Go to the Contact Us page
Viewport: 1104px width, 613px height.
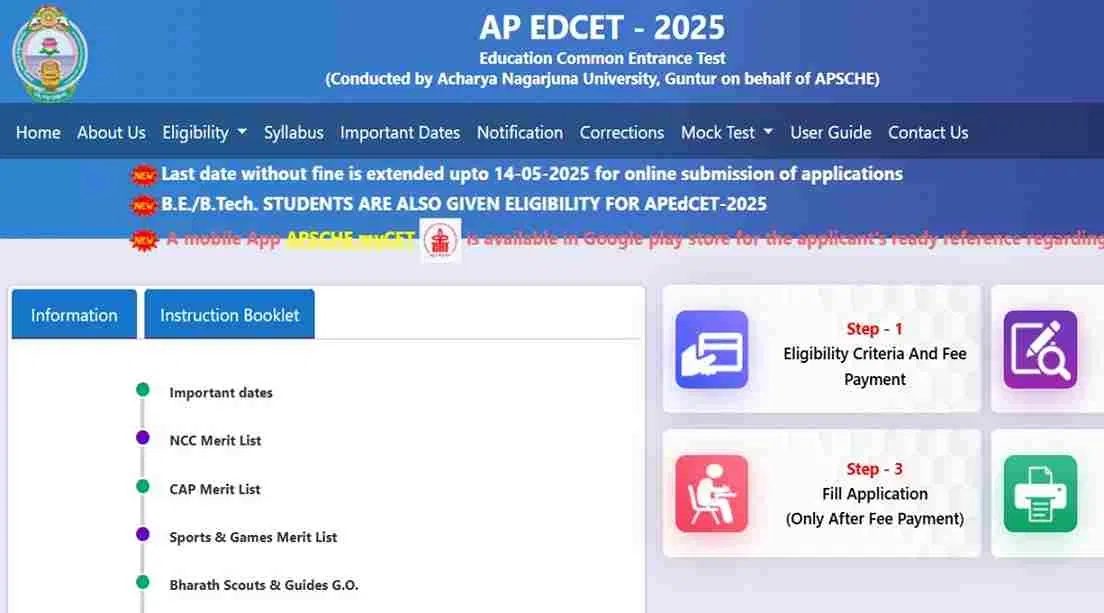pyautogui.click(x=928, y=132)
